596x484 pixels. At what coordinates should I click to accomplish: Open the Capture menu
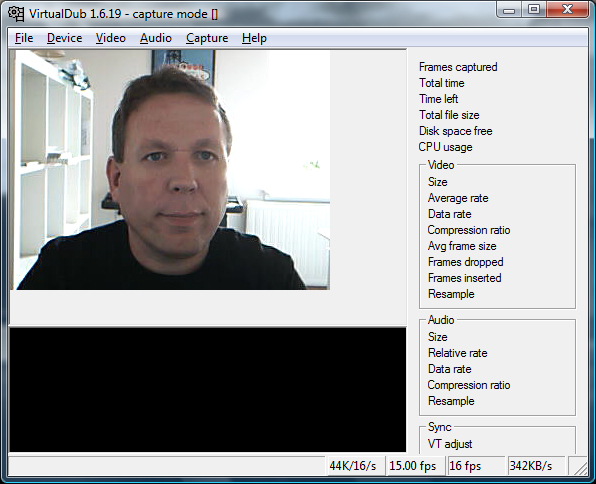(207, 38)
